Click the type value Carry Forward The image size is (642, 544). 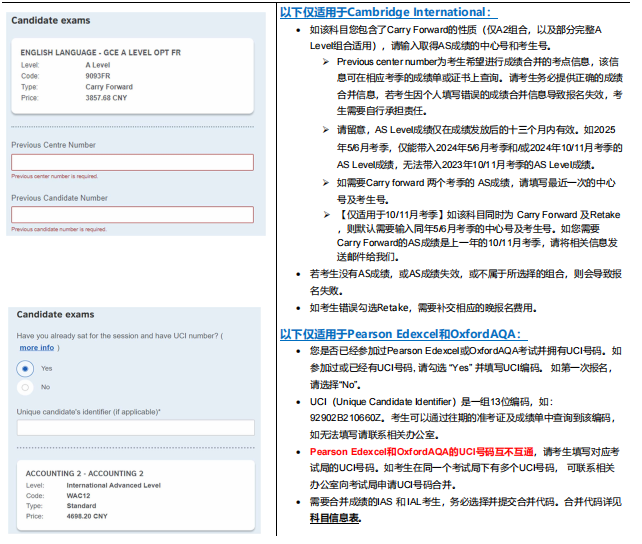[x=109, y=87]
